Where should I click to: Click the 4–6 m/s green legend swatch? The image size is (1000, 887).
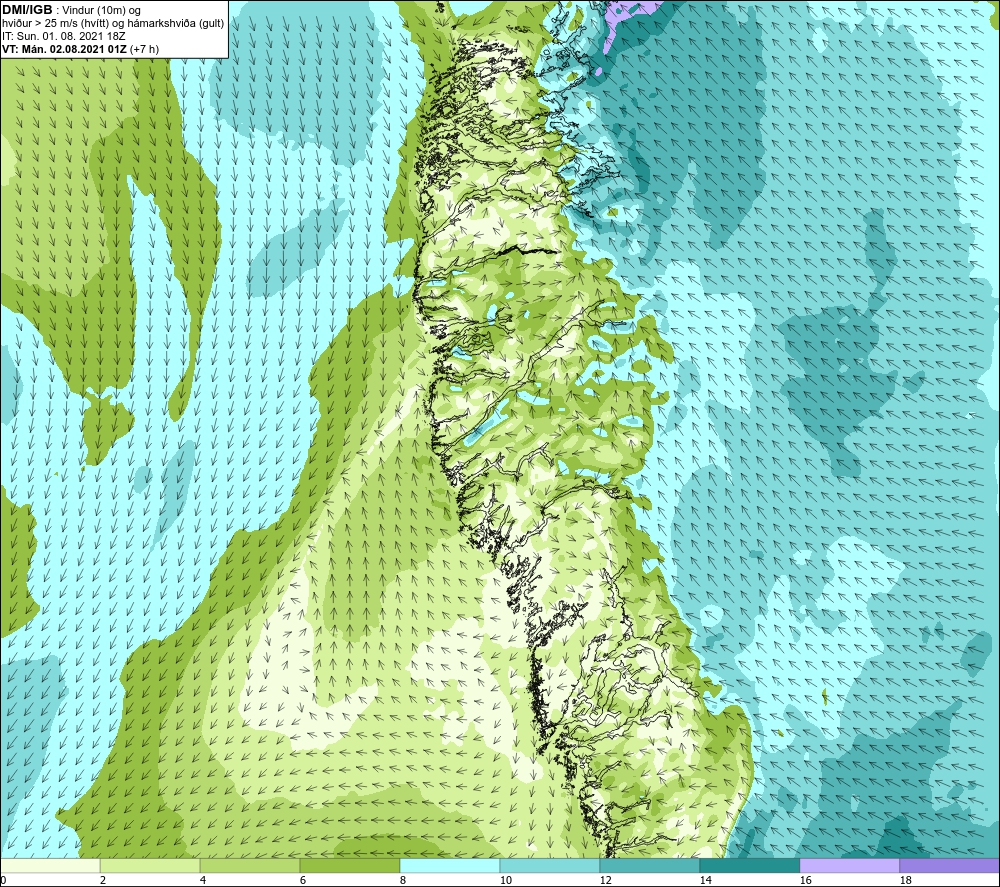(x=249, y=865)
